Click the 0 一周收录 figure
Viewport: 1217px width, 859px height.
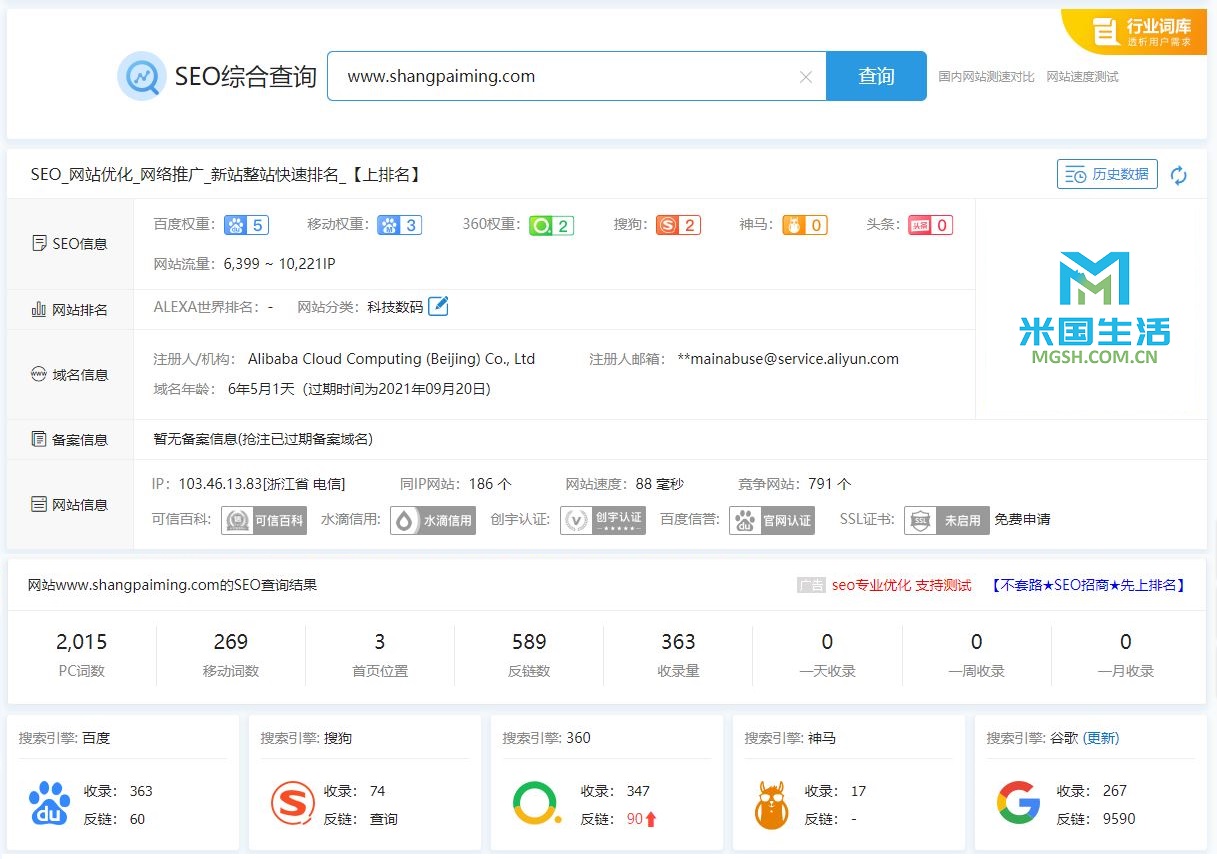[977, 642]
